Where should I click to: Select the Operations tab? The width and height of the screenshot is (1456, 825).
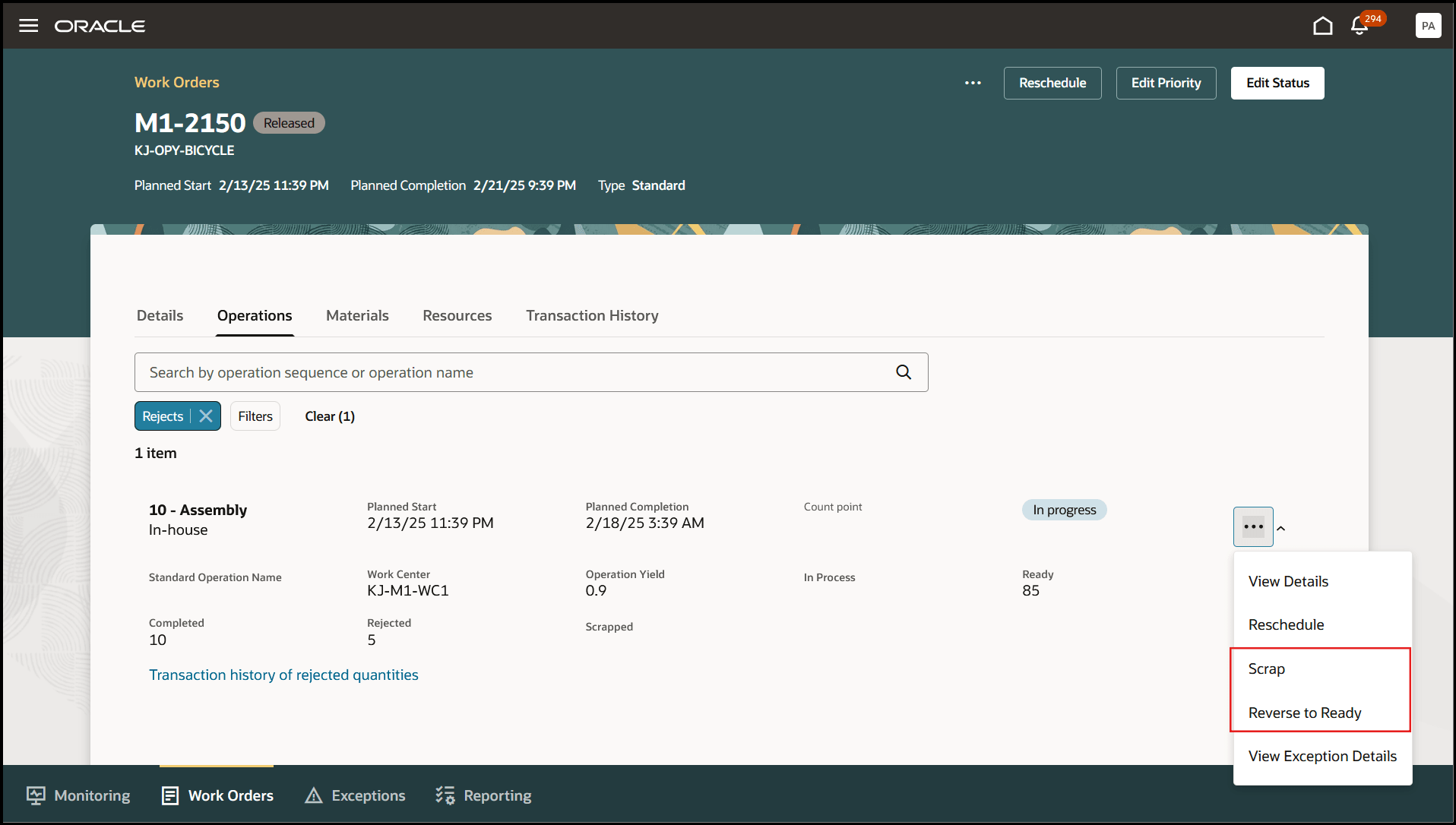click(255, 315)
